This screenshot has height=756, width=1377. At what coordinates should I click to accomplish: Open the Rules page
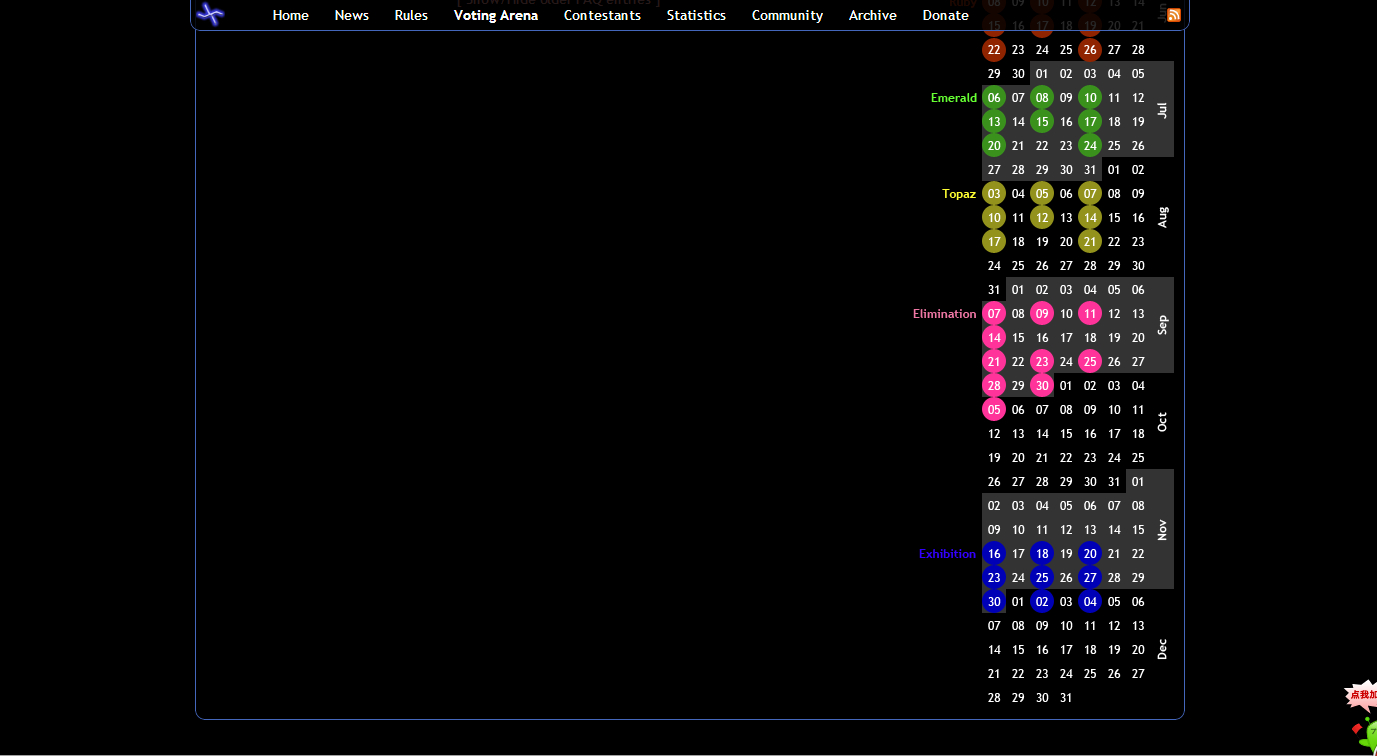[x=411, y=15]
